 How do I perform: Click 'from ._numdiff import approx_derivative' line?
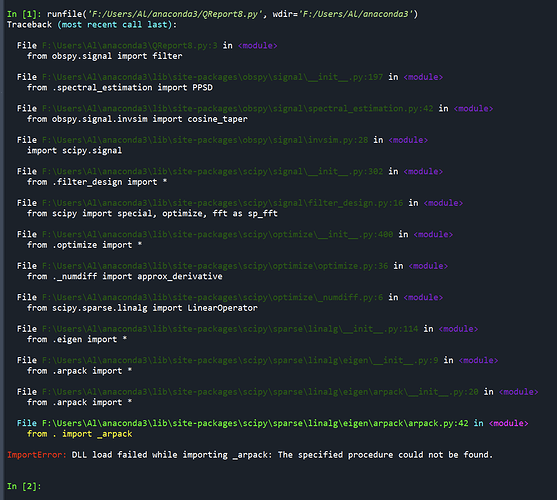(125, 277)
